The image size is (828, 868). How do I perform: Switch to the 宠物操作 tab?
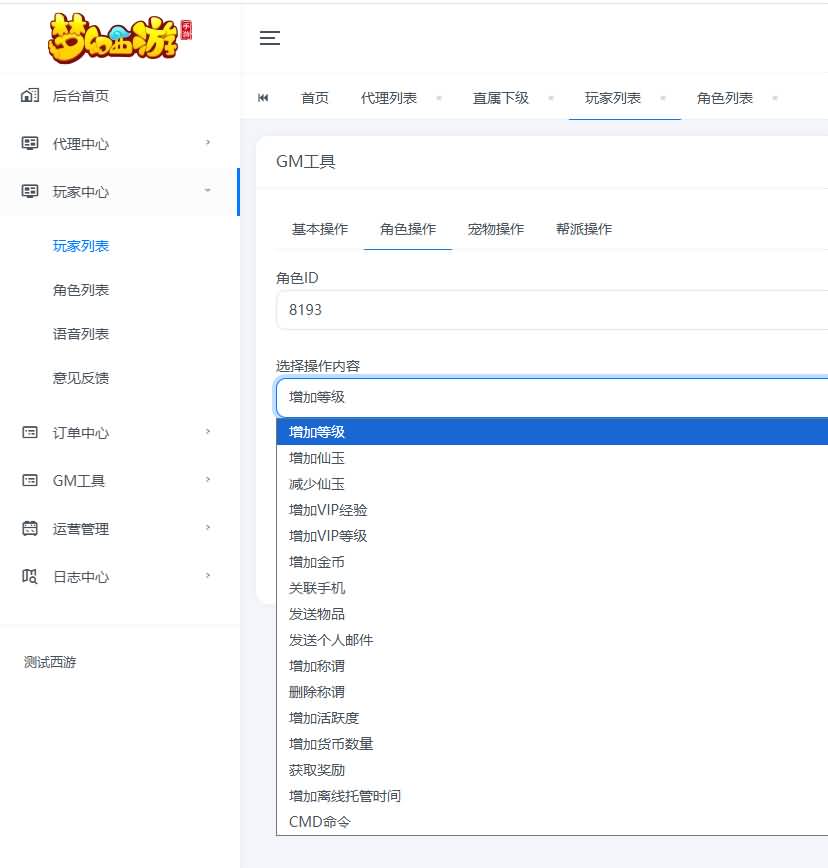pos(497,228)
